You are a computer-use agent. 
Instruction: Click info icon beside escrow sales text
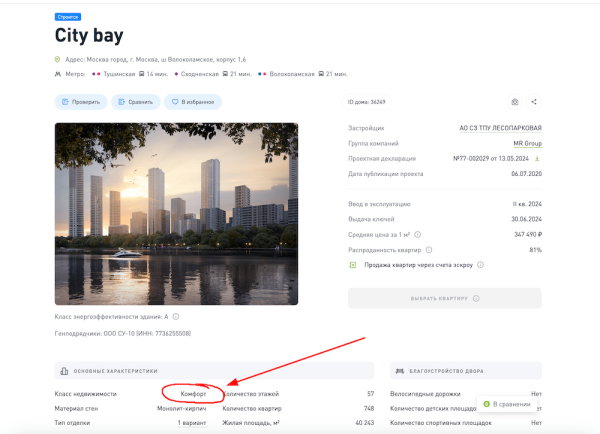[x=480, y=265]
